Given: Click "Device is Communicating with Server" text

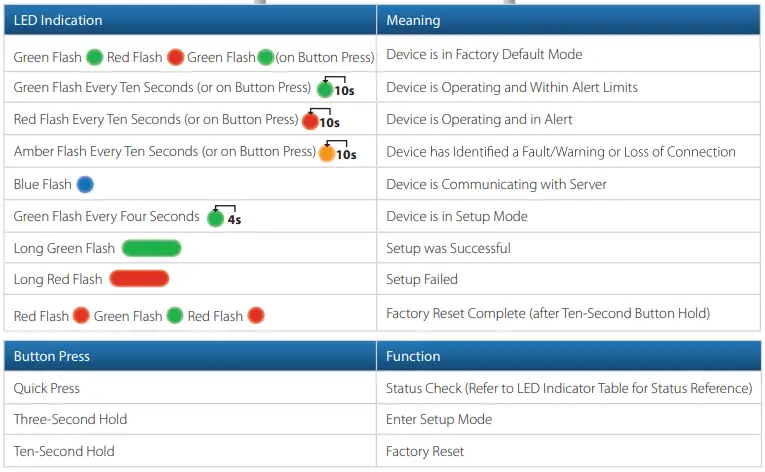Looking at the screenshot, I should pos(496,185).
